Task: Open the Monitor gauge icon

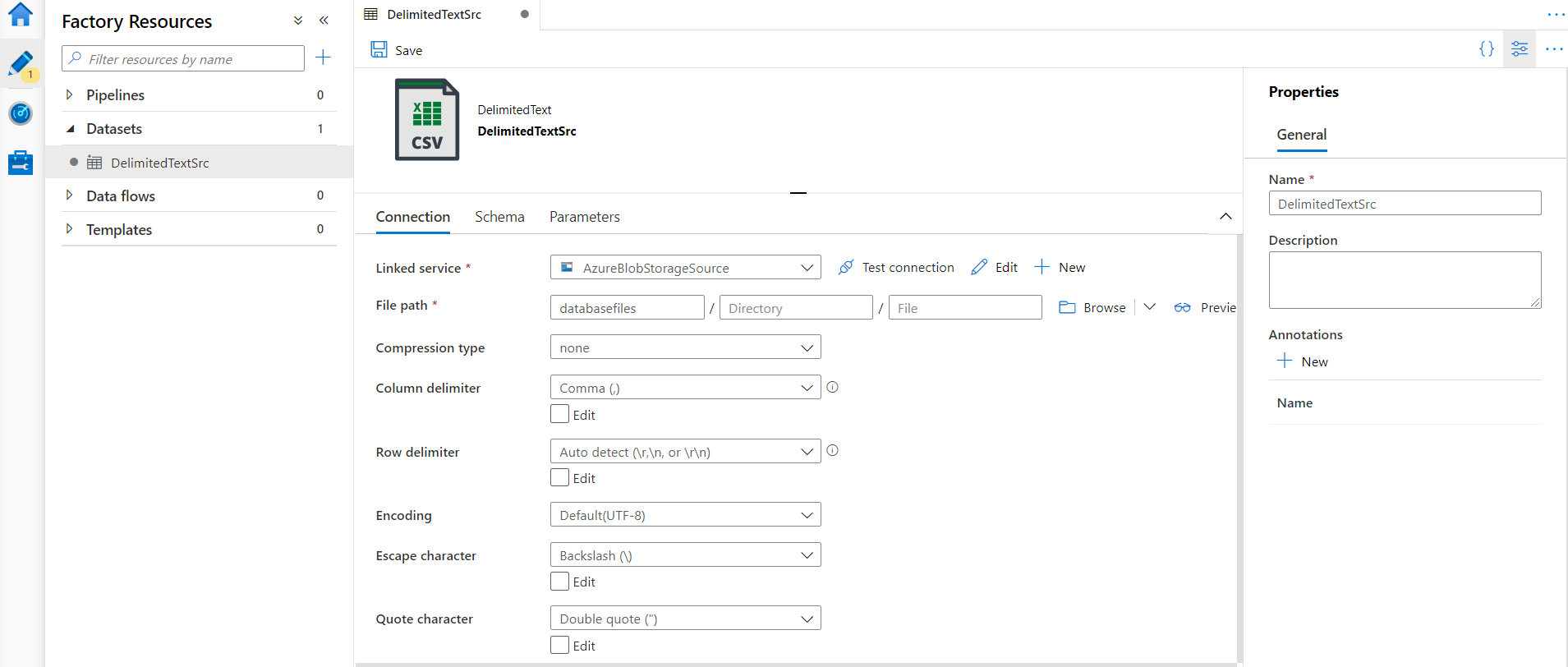Action: (21, 113)
